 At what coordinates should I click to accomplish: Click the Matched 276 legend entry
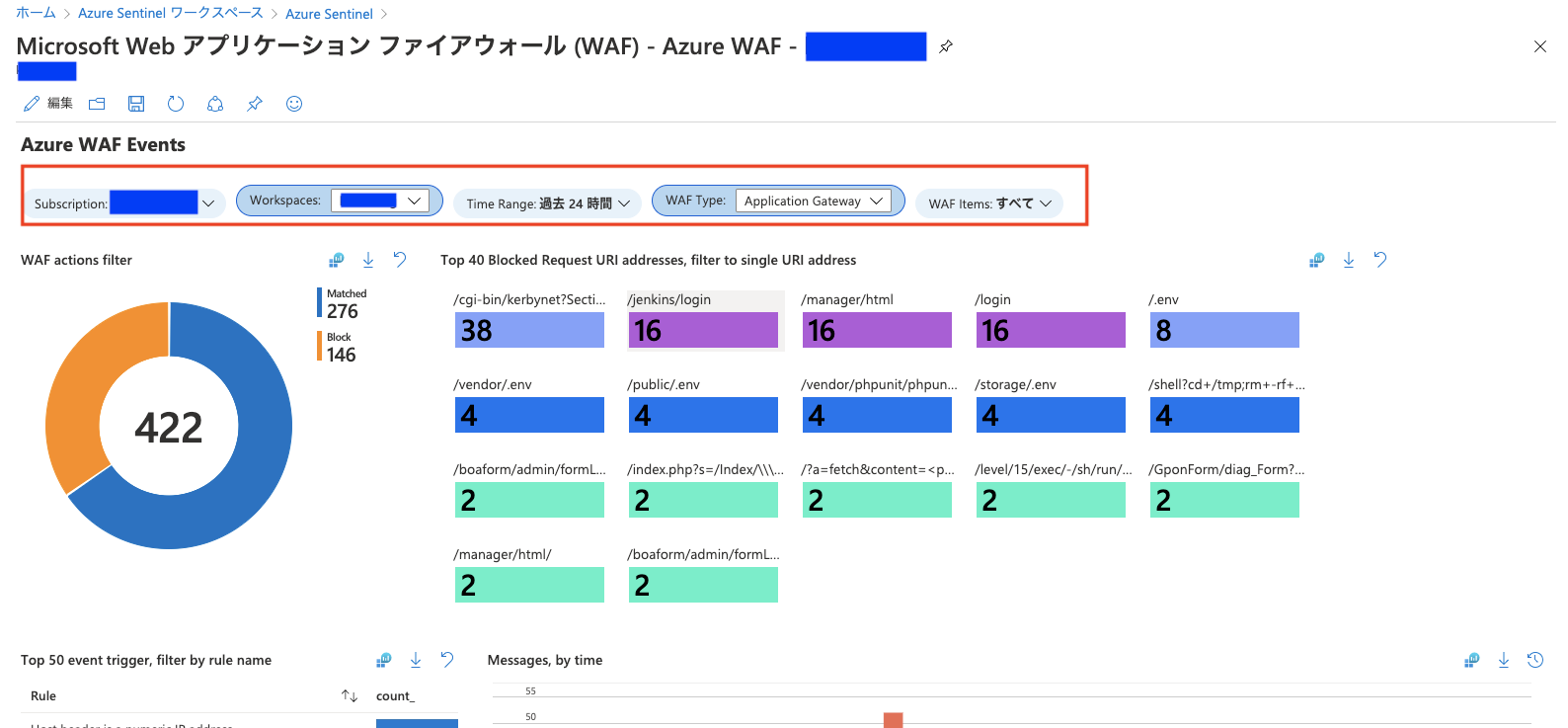click(x=343, y=304)
